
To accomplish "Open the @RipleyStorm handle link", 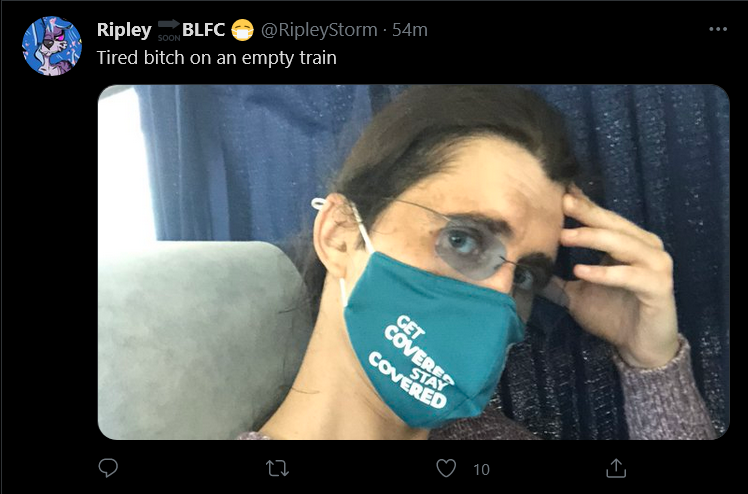I will 319,31.
